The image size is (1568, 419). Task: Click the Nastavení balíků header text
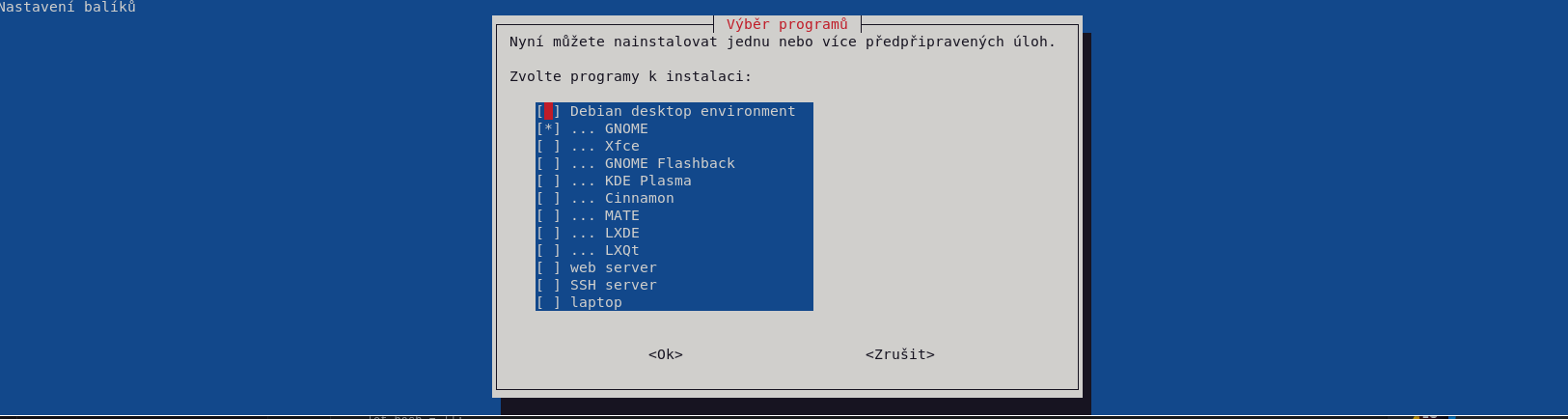(68, 7)
